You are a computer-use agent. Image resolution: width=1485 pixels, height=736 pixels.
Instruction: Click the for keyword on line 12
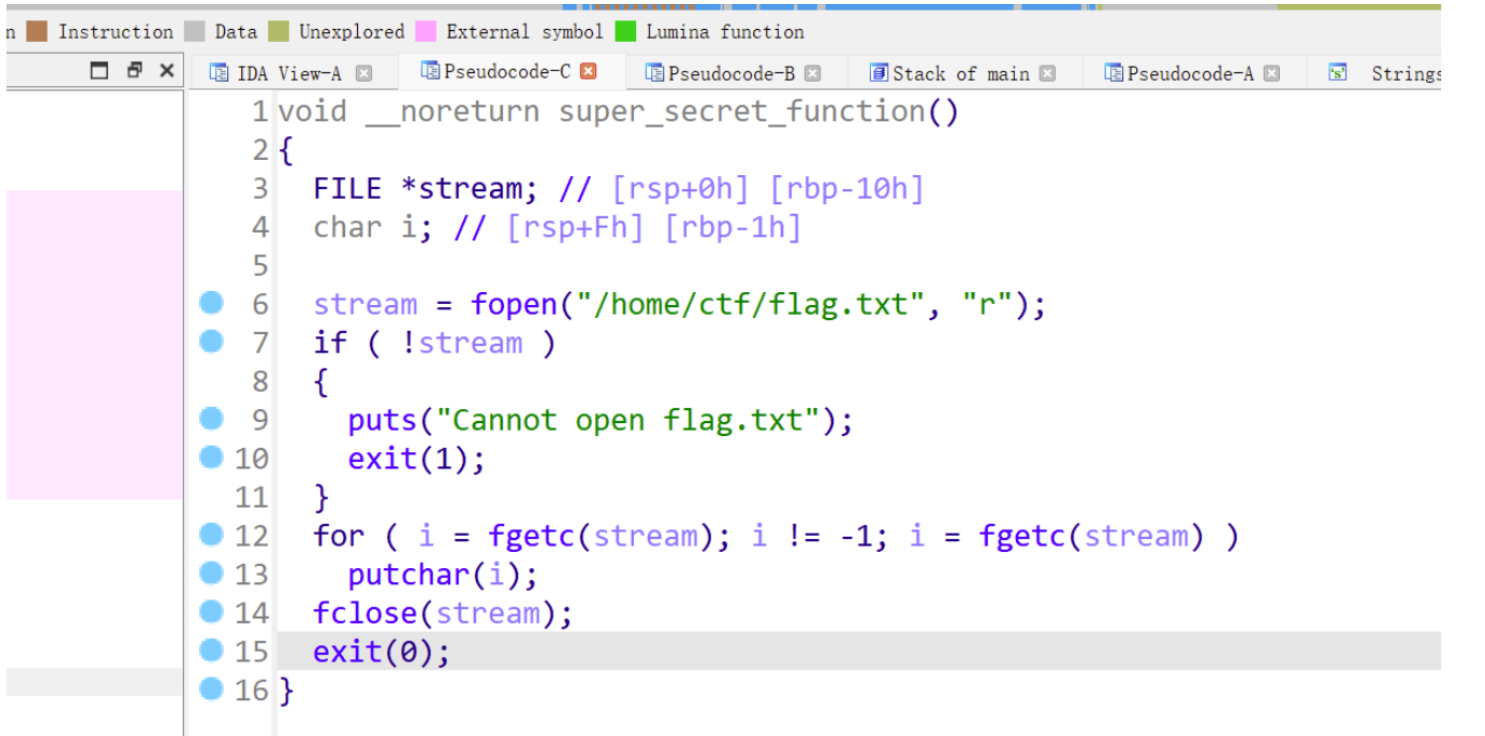pyautogui.click(x=339, y=536)
